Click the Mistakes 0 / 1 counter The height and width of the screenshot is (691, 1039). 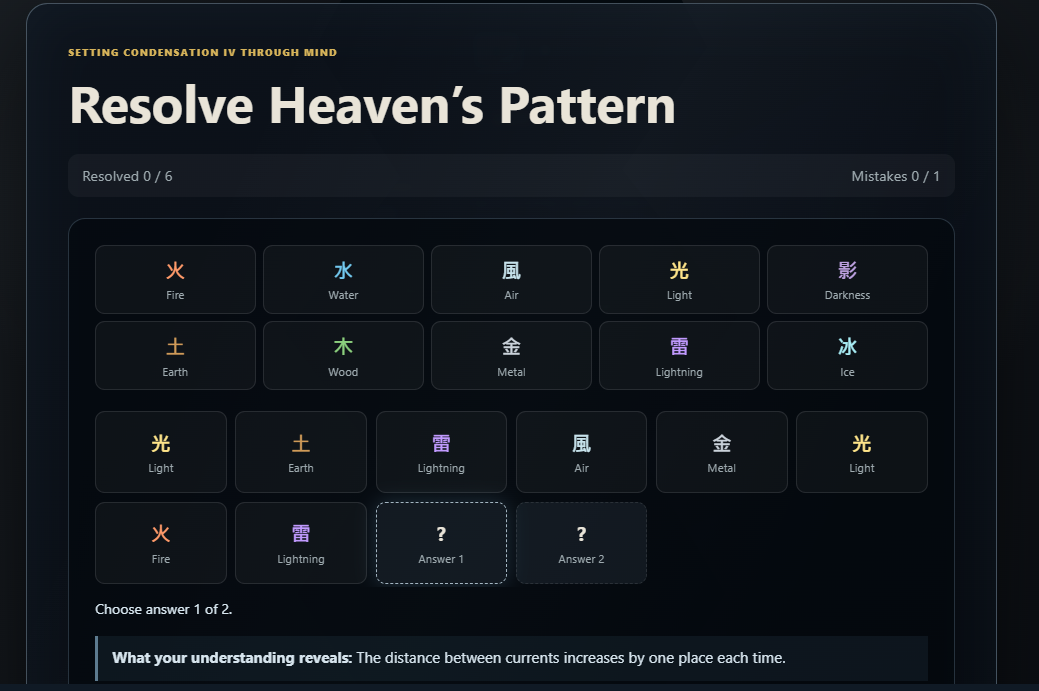coord(895,176)
